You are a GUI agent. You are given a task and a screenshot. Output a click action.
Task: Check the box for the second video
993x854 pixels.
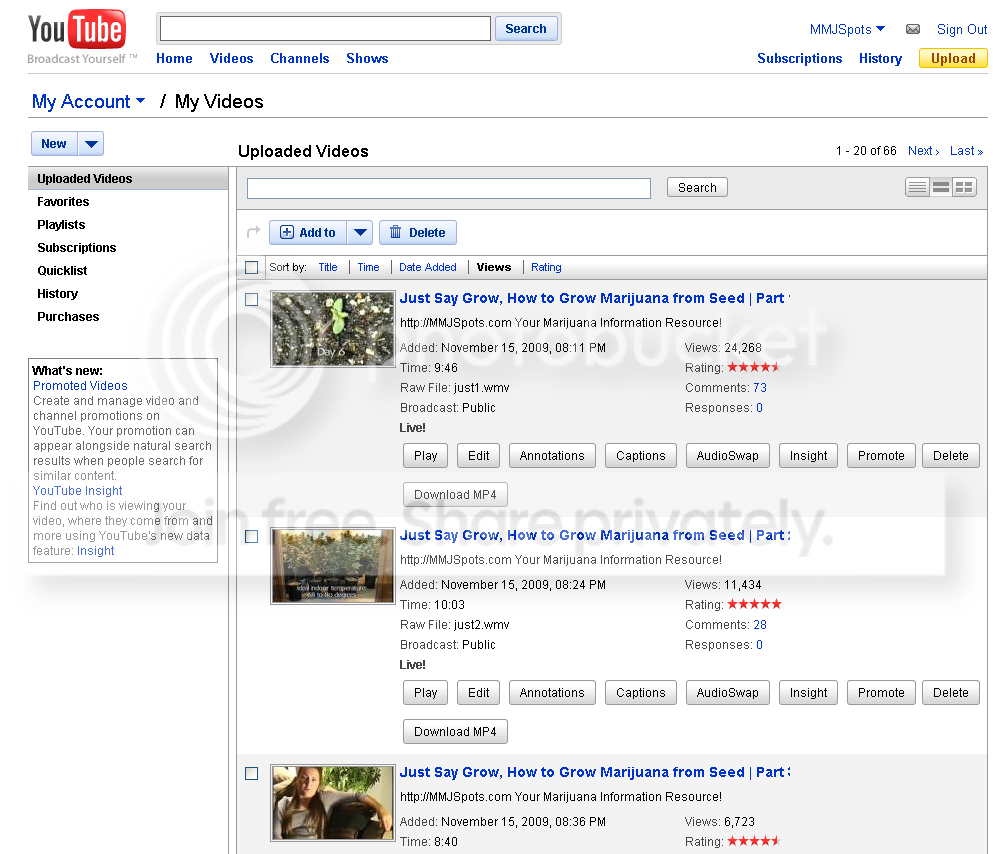251,536
